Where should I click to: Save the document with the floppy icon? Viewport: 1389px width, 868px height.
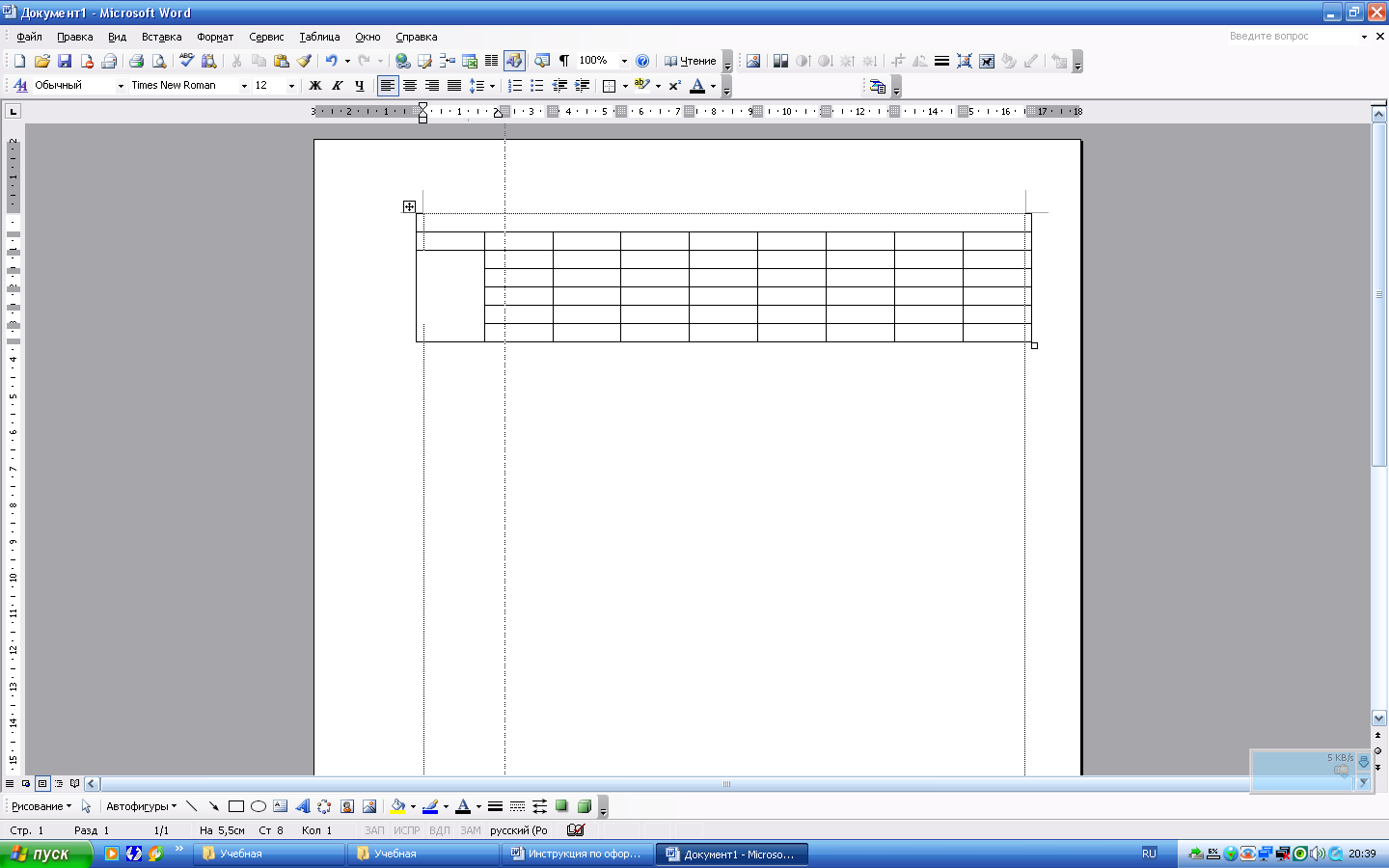coord(64,61)
